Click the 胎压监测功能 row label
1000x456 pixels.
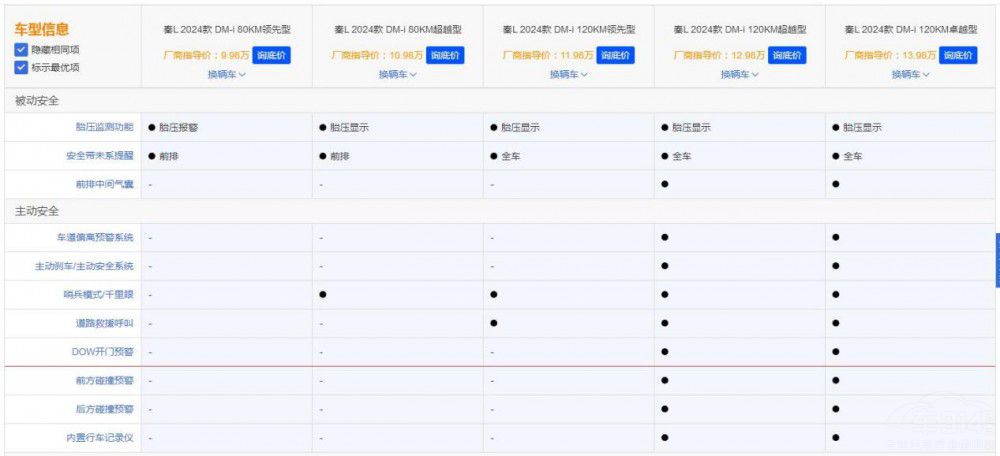pos(104,128)
